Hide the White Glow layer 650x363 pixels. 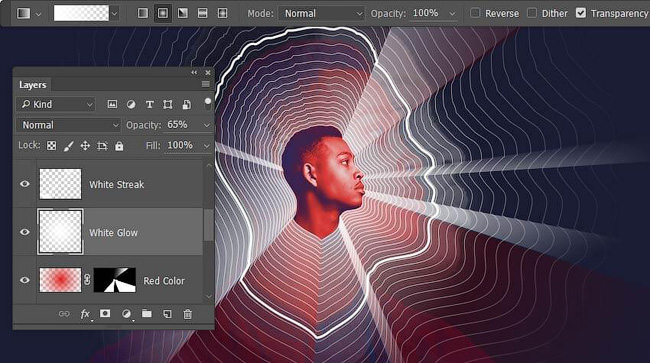[x=25, y=232]
